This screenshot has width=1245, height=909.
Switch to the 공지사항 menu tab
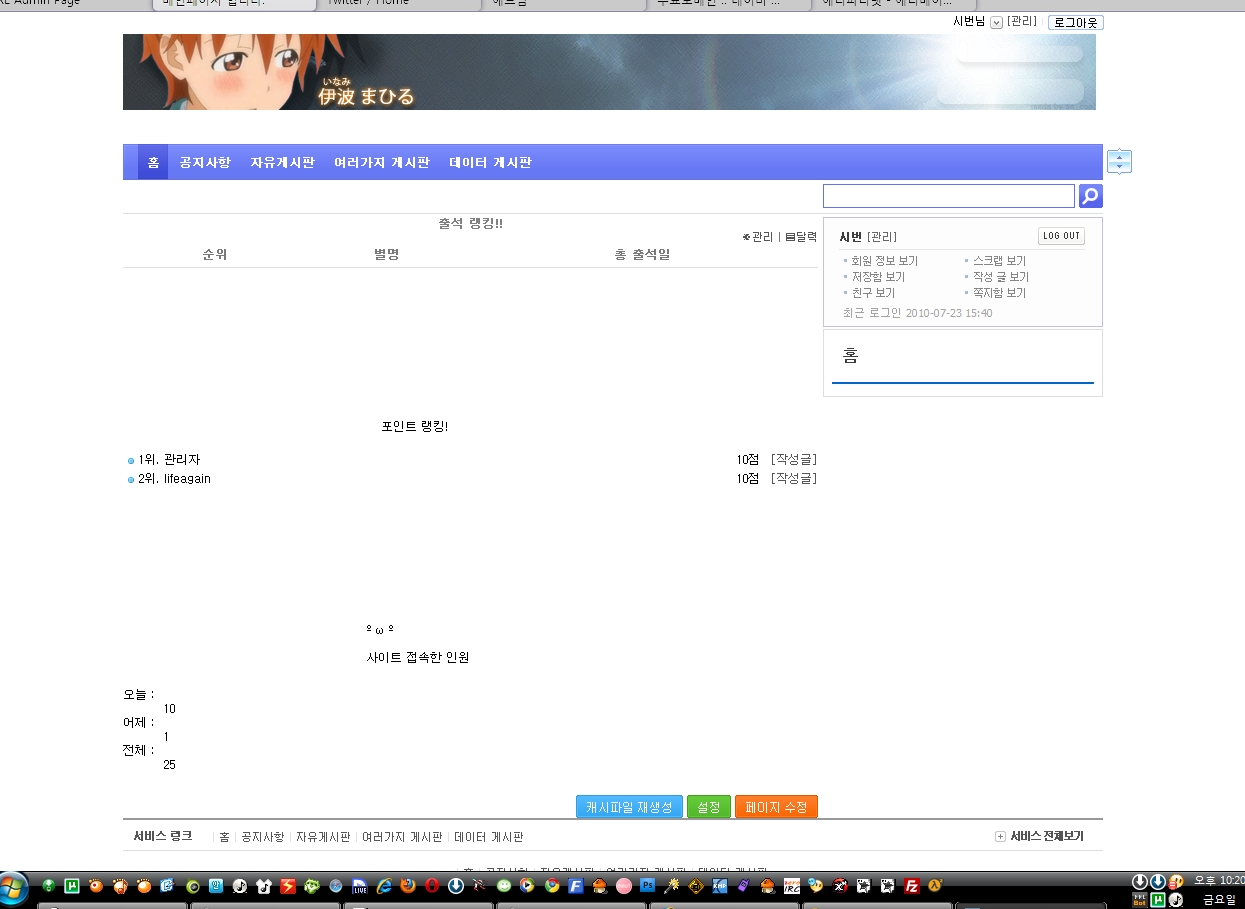pyautogui.click(x=204, y=162)
